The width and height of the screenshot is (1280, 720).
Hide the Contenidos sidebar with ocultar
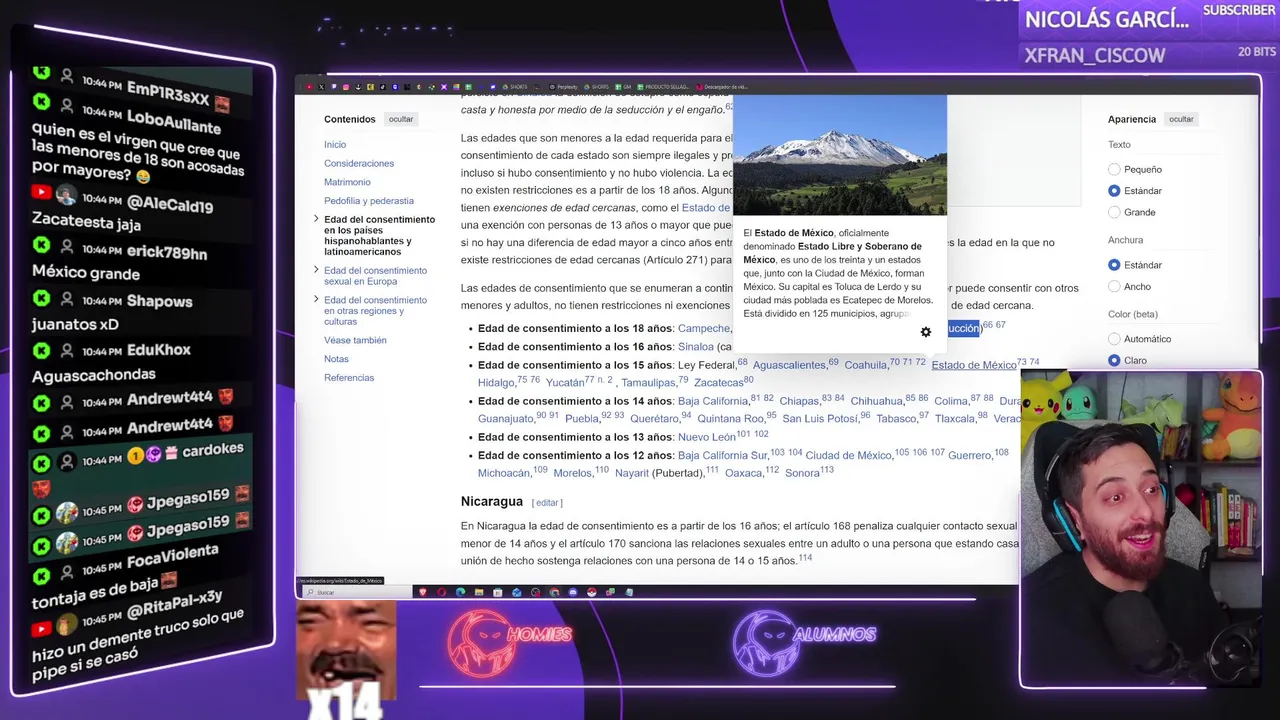click(401, 119)
